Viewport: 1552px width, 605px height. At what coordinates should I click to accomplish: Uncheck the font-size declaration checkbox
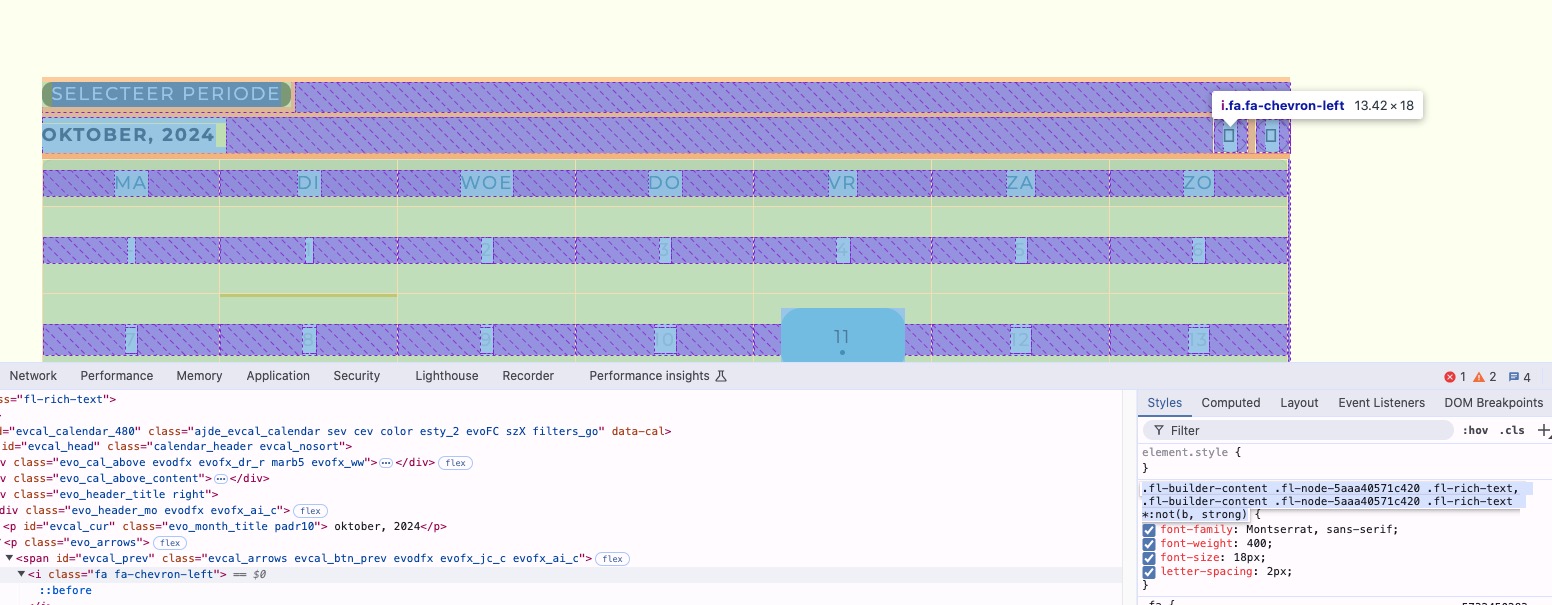(1149, 558)
